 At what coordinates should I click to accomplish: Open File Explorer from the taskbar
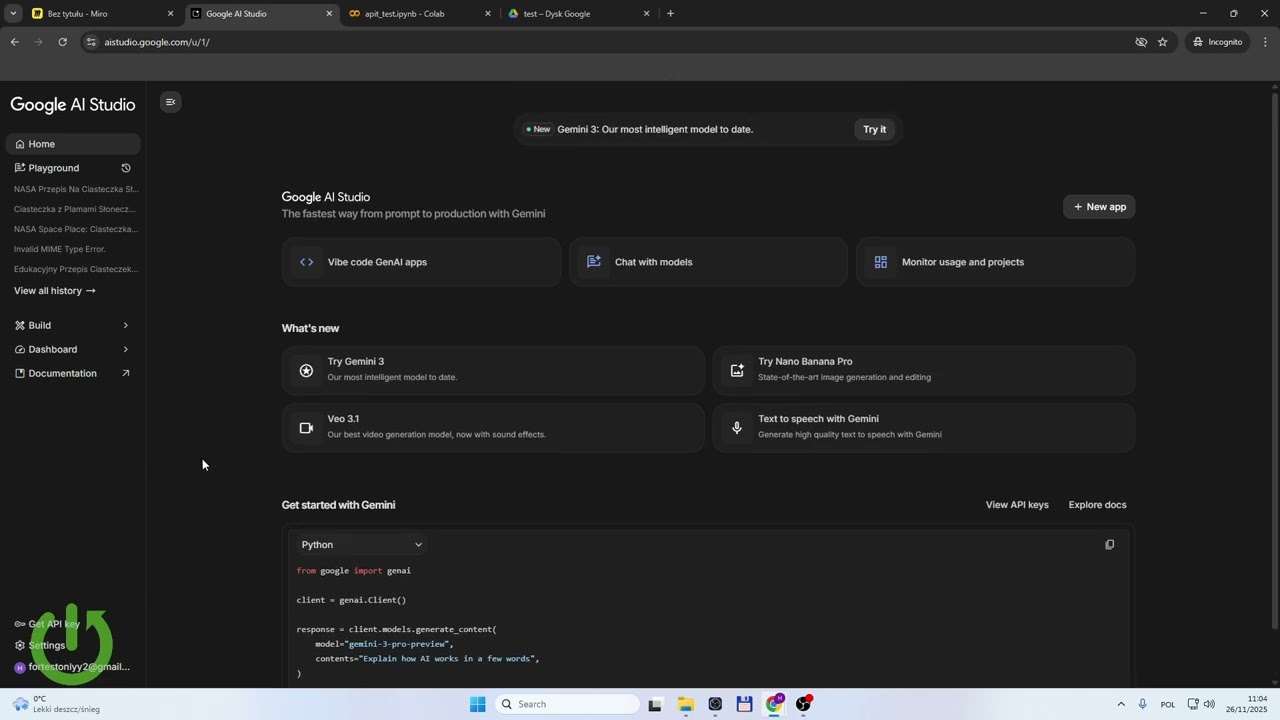685,704
